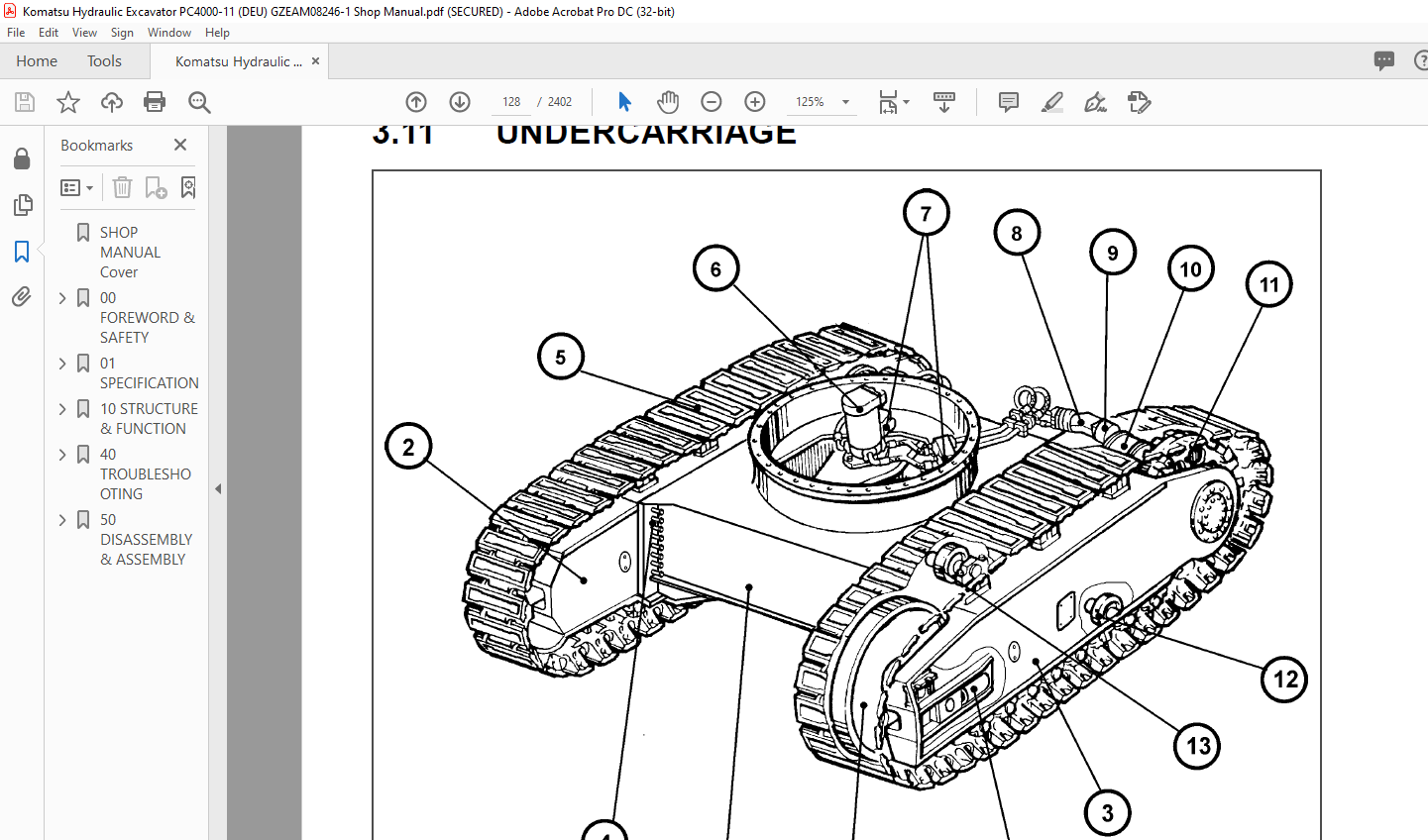1428x840 pixels.
Task: Click the star bookmark favorite icon
Action: (x=68, y=102)
